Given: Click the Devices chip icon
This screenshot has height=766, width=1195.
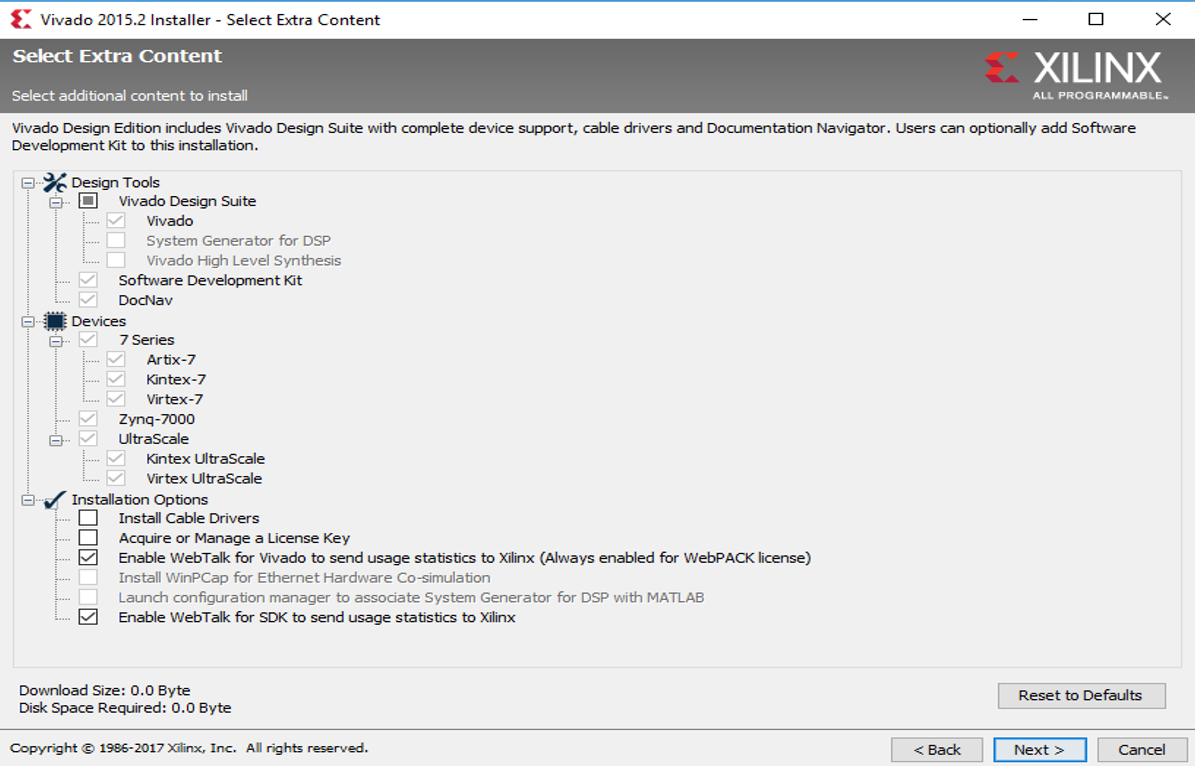Looking at the screenshot, I should 54,321.
